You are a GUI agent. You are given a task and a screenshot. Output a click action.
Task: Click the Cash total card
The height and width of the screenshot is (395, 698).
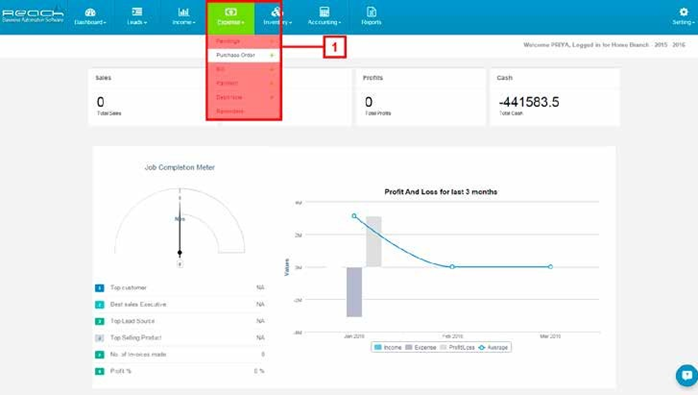(555, 97)
